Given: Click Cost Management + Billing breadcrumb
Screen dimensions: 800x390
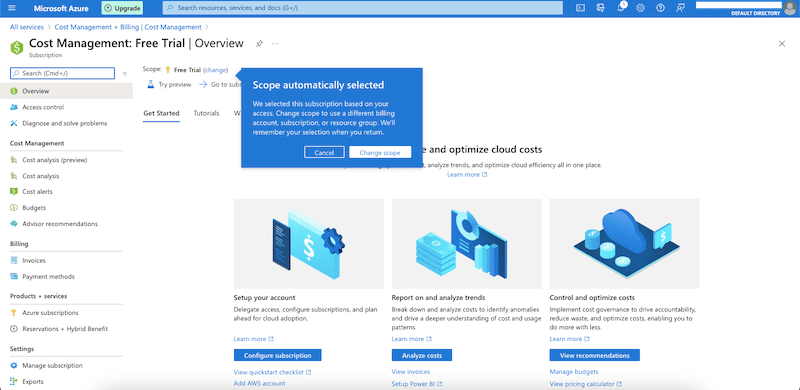Looking at the screenshot, I should 128,27.
